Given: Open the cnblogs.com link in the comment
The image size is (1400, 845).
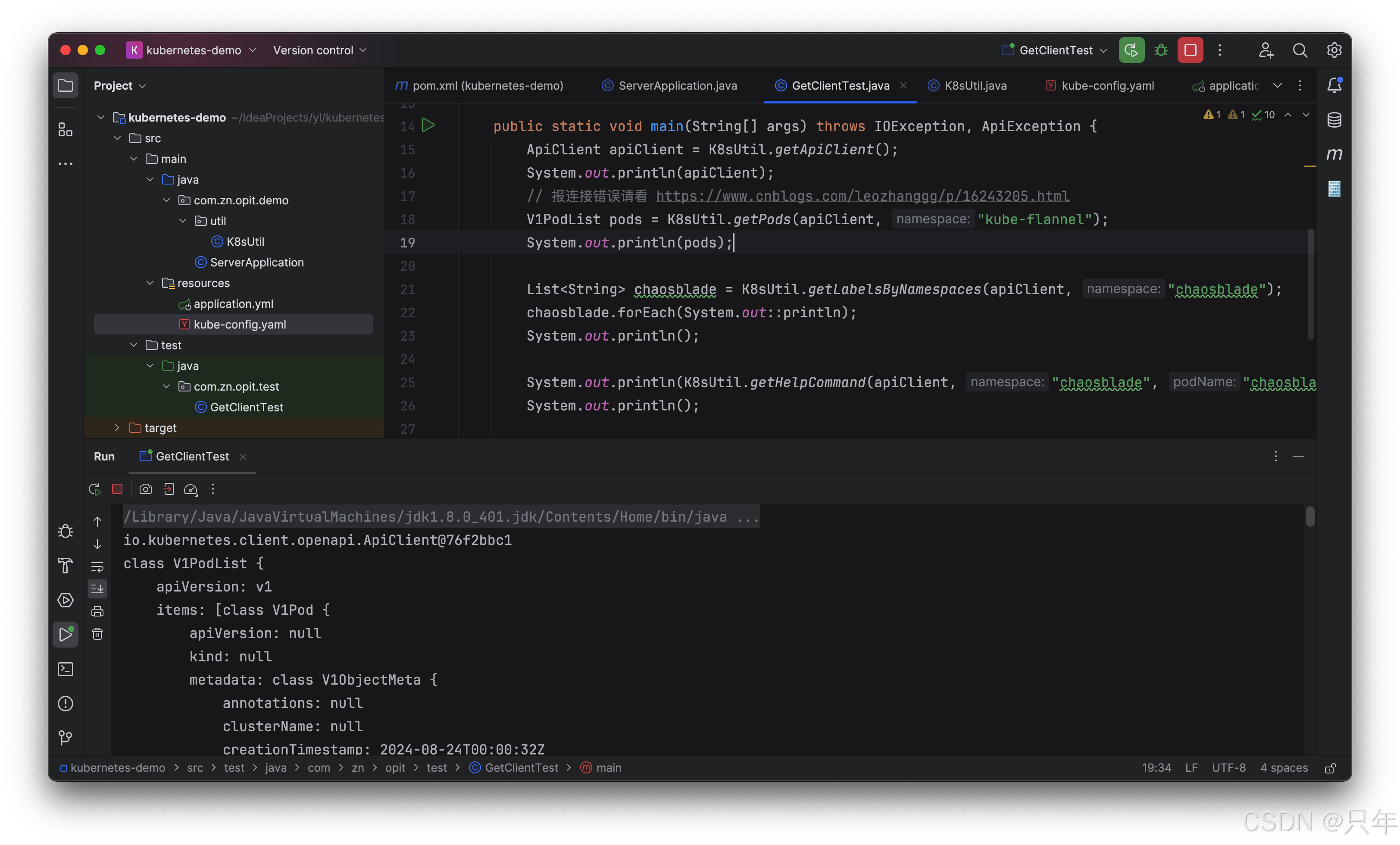Looking at the screenshot, I should [862, 196].
